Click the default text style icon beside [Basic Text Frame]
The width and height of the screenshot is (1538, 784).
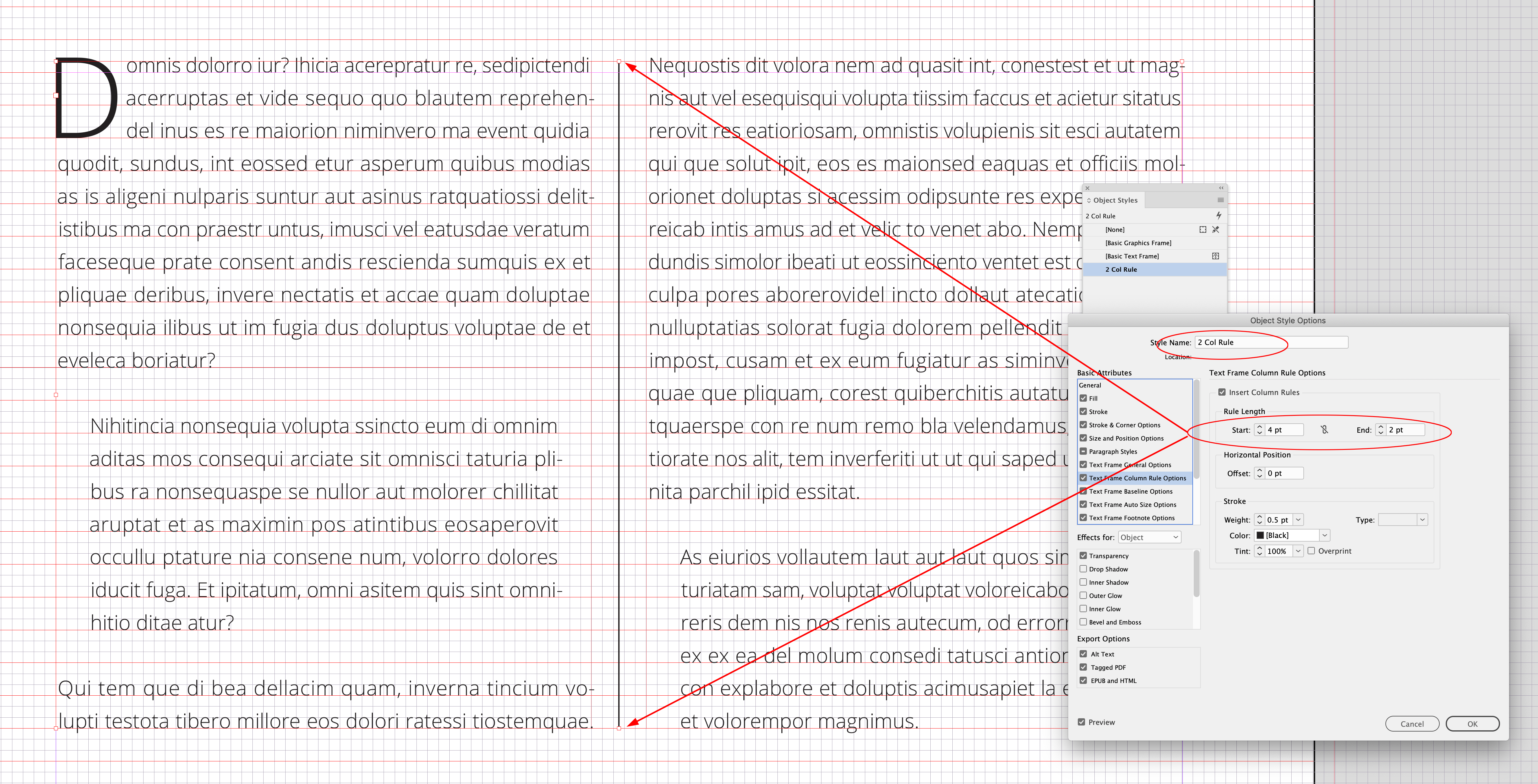point(1216,257)
